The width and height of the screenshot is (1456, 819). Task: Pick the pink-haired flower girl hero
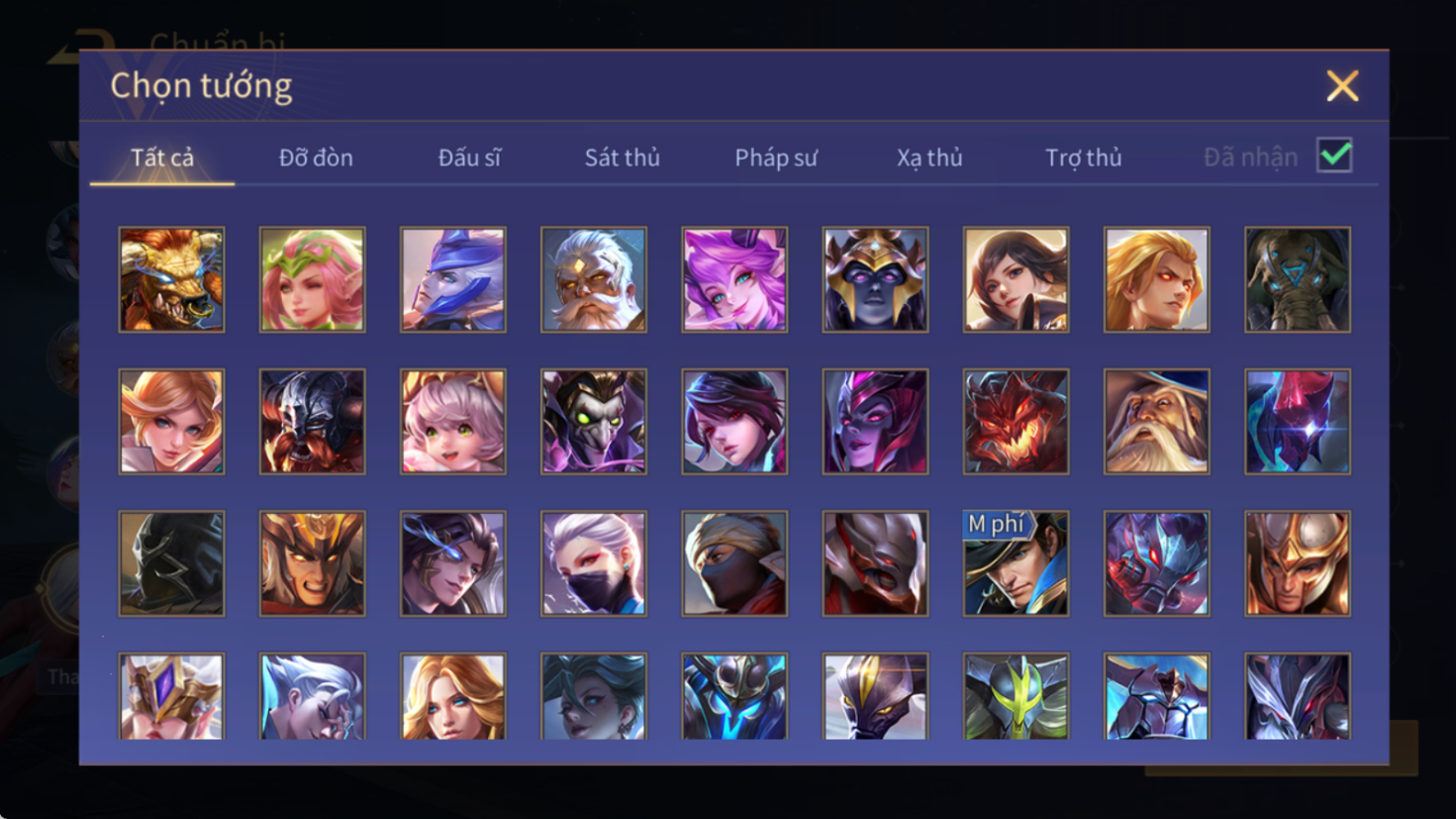pyautogui.click(x=312, y=279)
